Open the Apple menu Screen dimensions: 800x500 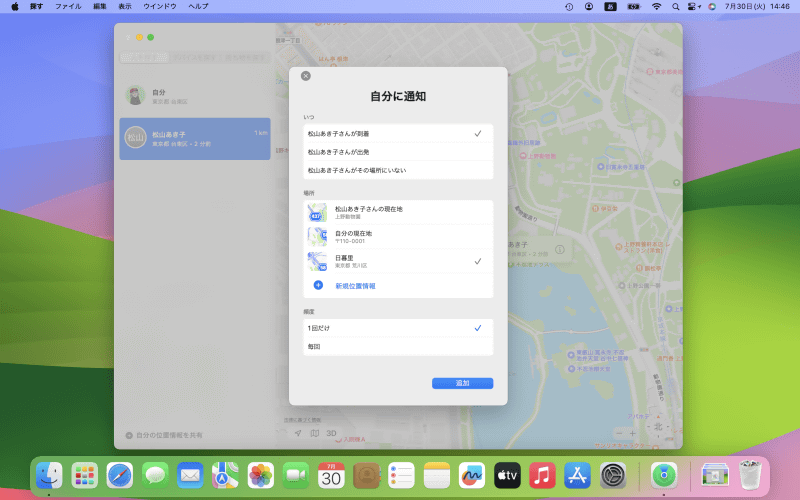[x=15, y=7]
